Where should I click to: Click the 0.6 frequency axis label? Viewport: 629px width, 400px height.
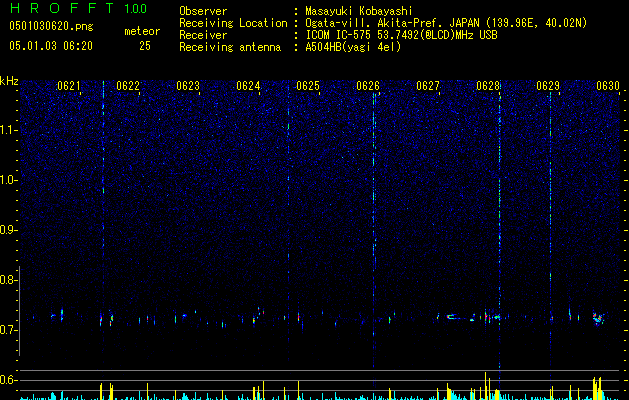[7, 380]
